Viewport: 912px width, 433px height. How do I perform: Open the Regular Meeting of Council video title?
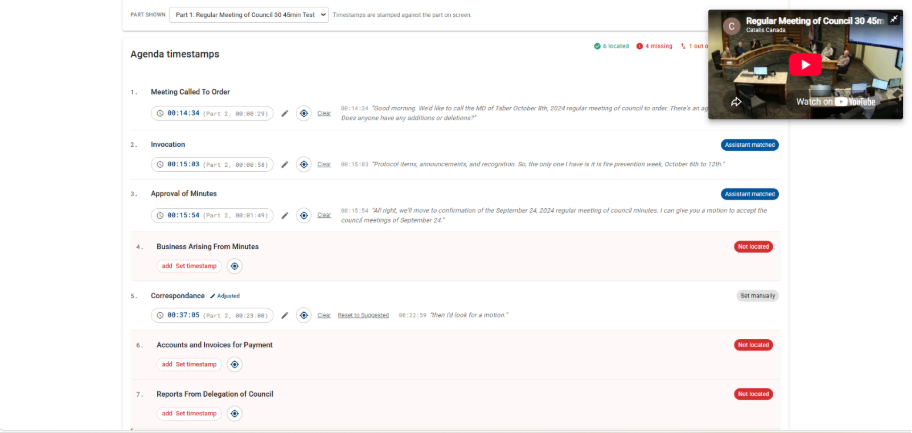(x=814, y=21)
